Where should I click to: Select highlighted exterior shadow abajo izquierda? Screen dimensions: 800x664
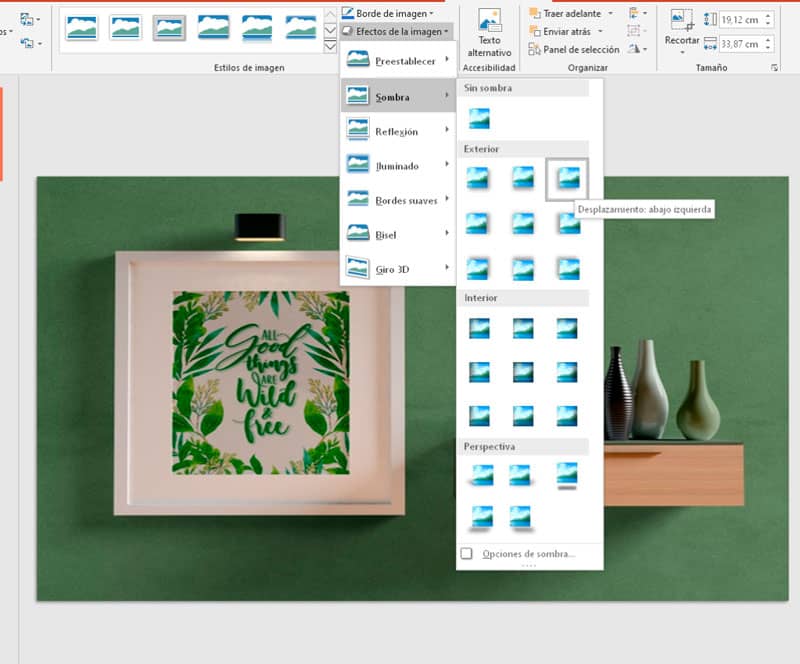click(567, 179)
